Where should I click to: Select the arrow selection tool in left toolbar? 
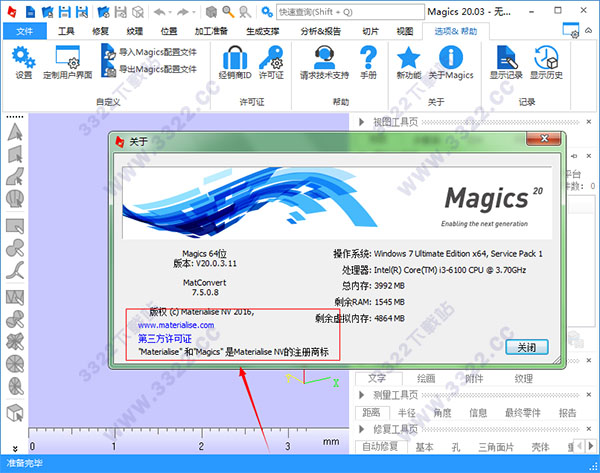[x=15, y=132]
